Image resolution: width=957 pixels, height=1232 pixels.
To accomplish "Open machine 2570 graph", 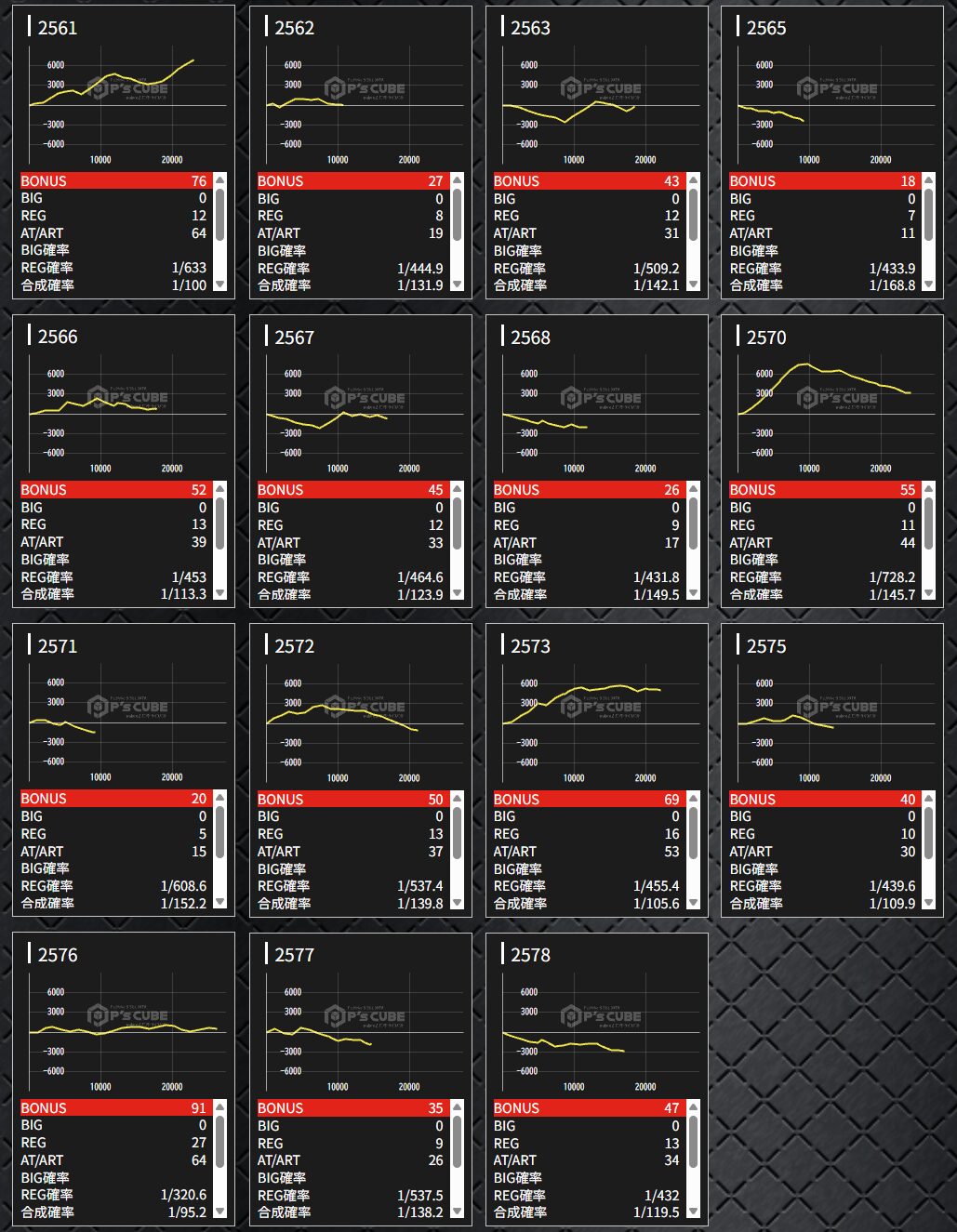I will tap(832, 415).
